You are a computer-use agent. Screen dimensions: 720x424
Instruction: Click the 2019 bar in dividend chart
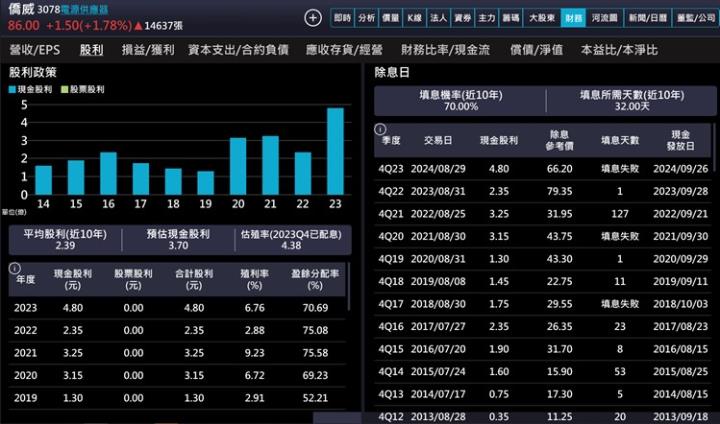point(206,183)
